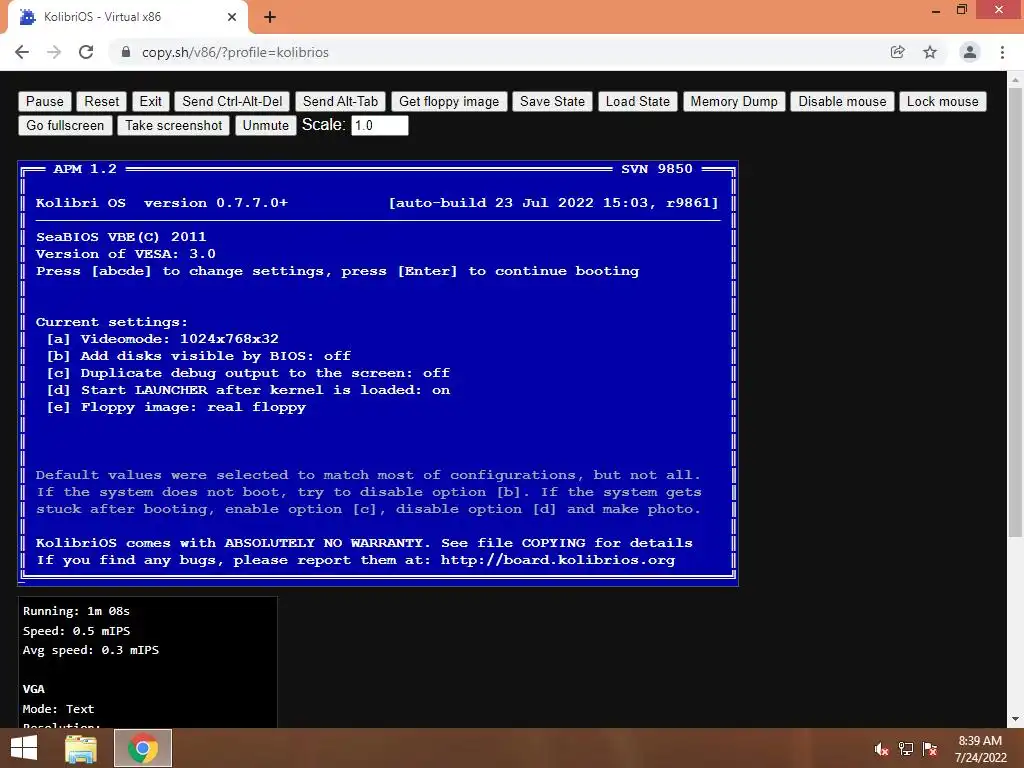Click the padlock site info icon

[x=126, y=52]
